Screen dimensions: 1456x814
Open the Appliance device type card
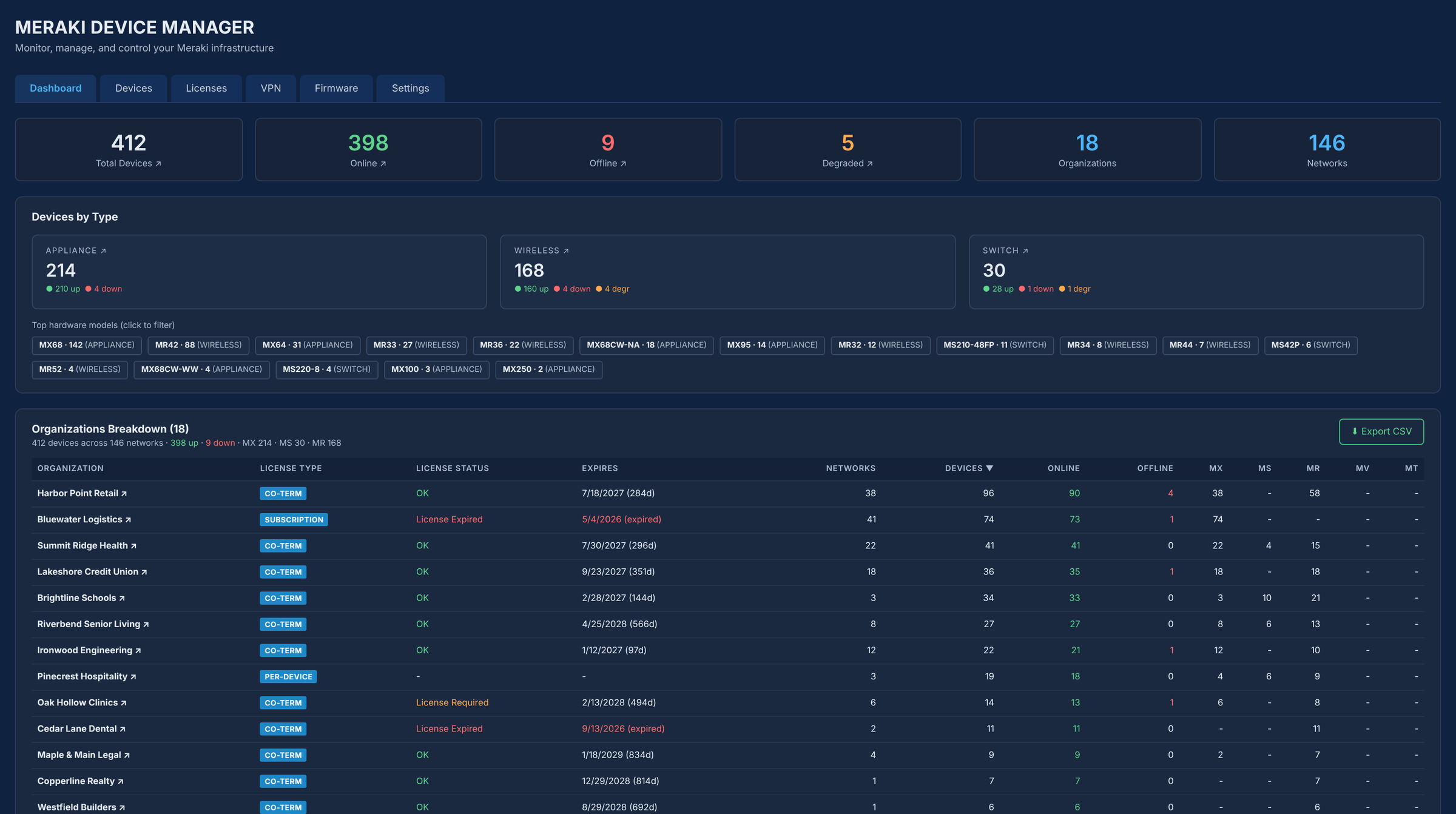coord(259,272)
